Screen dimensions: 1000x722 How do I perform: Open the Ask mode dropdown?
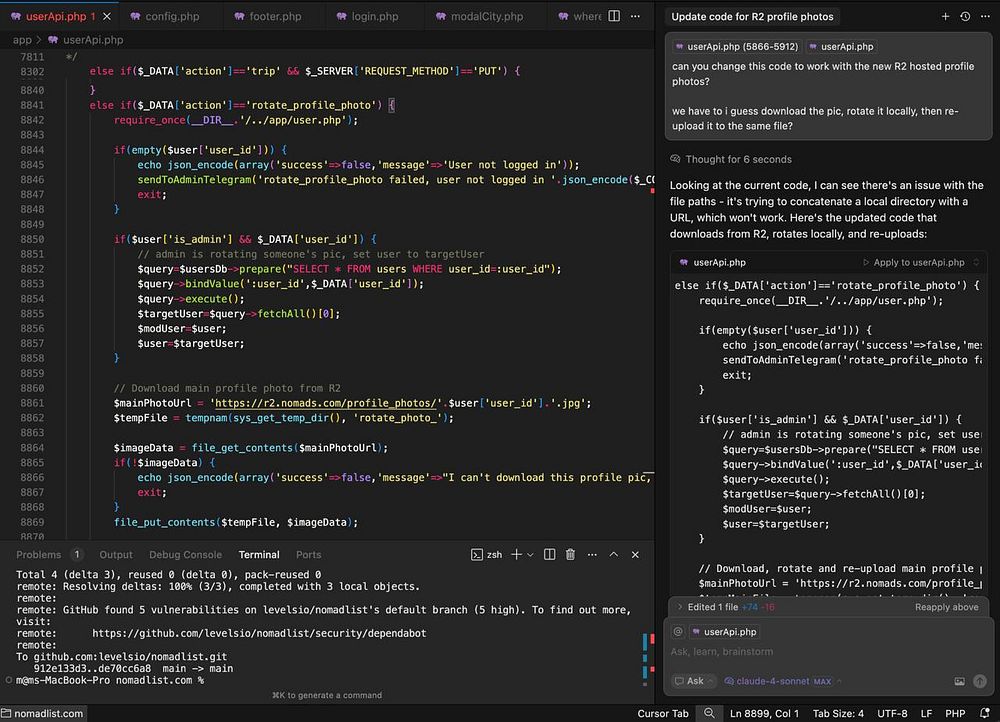pos(693,681)
